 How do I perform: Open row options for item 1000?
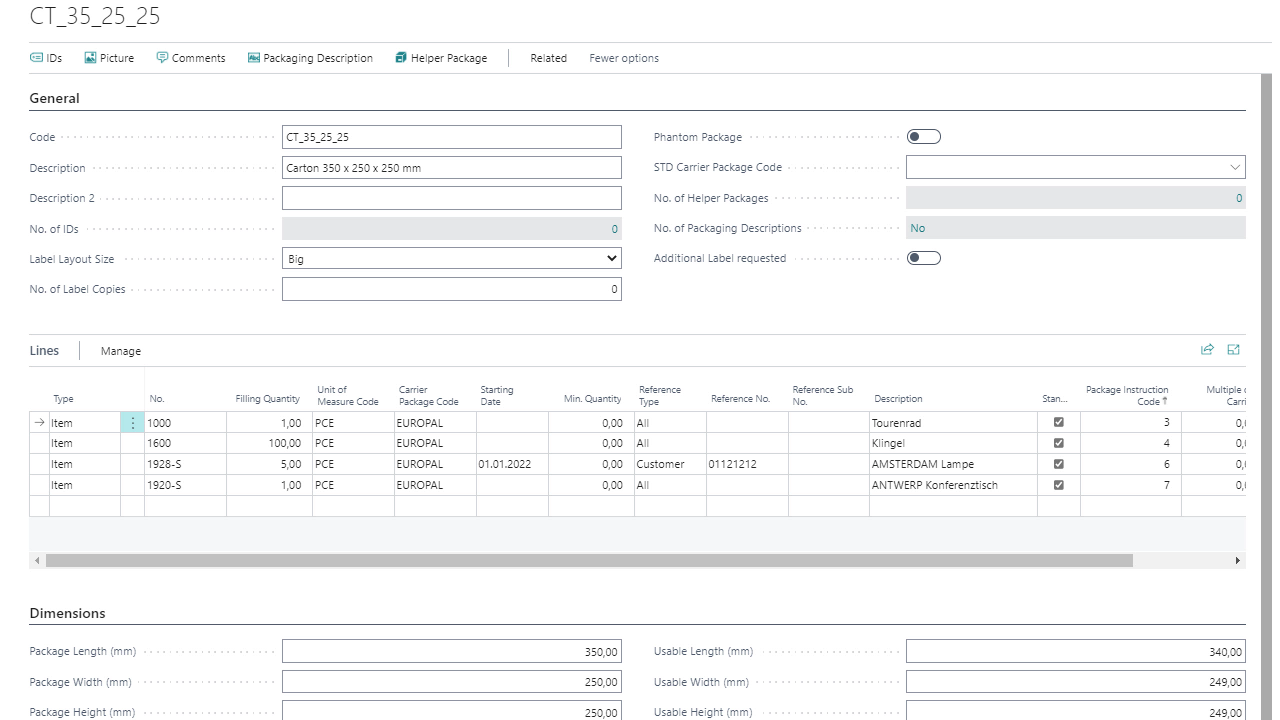[x=133, y=423]
